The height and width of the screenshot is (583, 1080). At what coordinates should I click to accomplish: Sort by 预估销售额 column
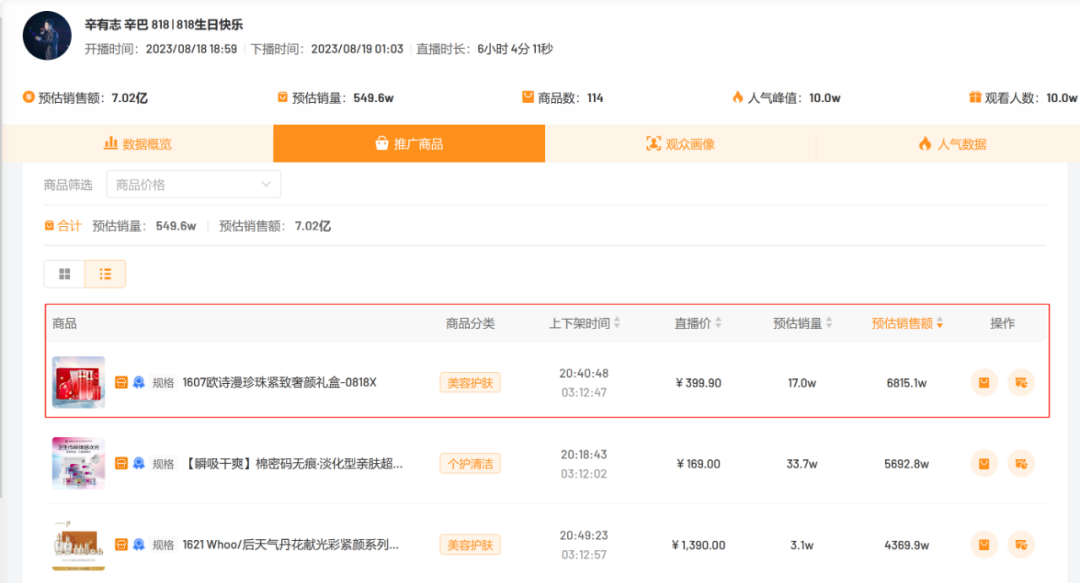pos(907,323)
